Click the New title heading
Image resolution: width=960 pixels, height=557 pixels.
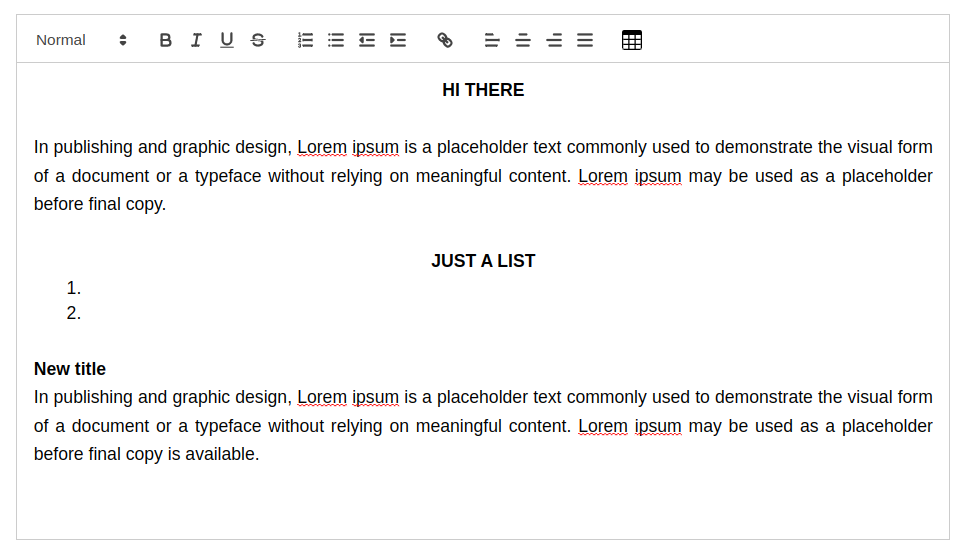tap(70, 369)
